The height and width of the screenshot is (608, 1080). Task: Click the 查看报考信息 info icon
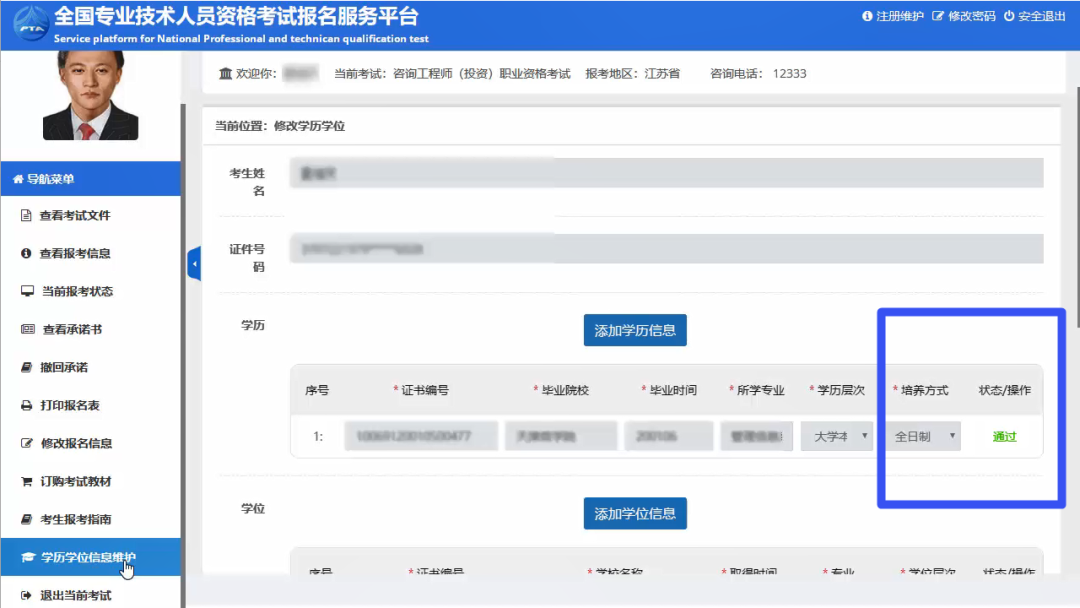point(27,254)
